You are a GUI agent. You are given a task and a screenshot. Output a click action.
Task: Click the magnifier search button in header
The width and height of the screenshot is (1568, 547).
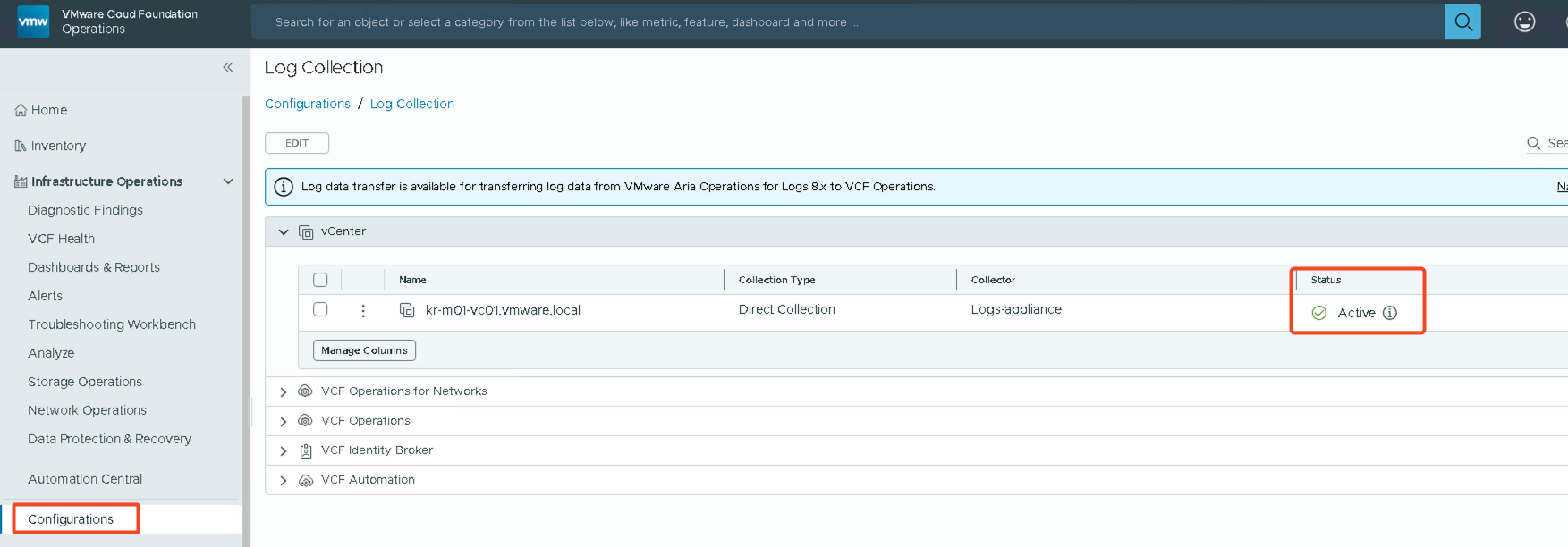tap(1462, 22)
